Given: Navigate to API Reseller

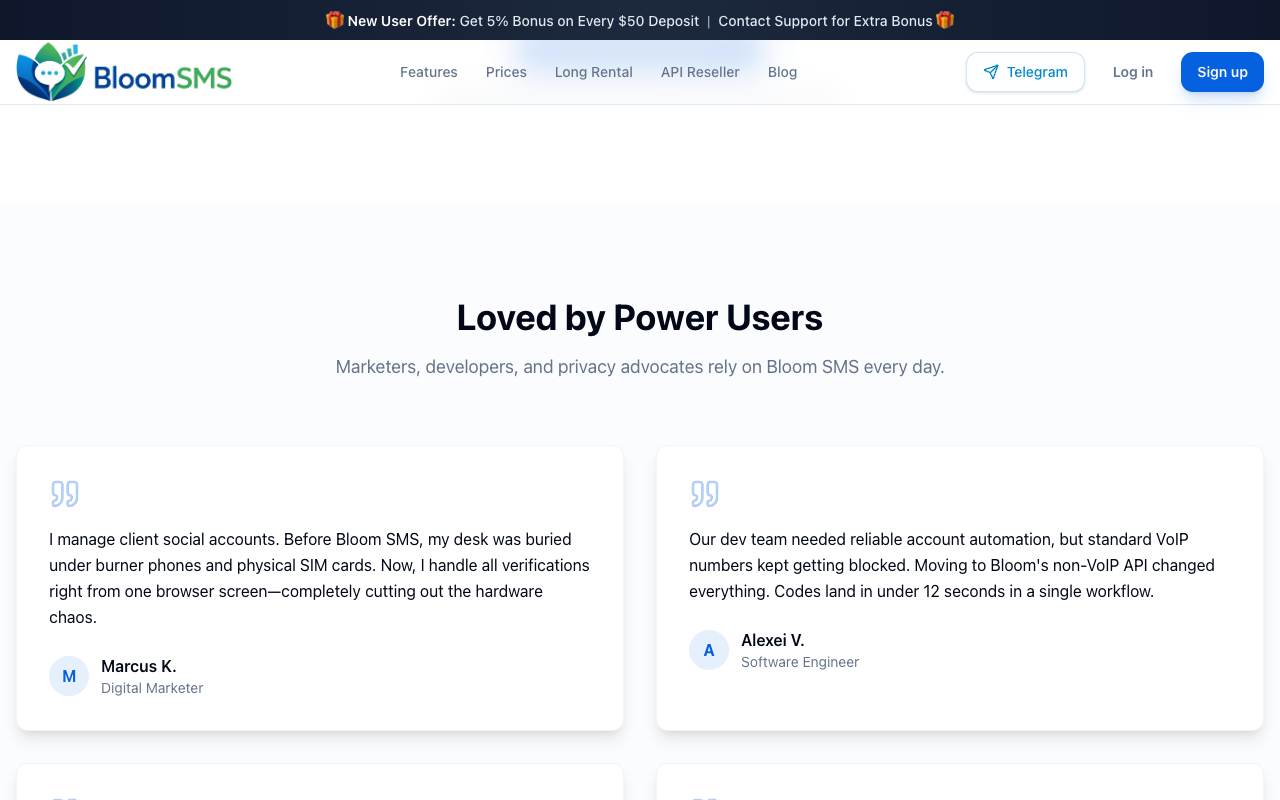Looking at the screenshot, I should pyautogui.click(x=700, y=72).
